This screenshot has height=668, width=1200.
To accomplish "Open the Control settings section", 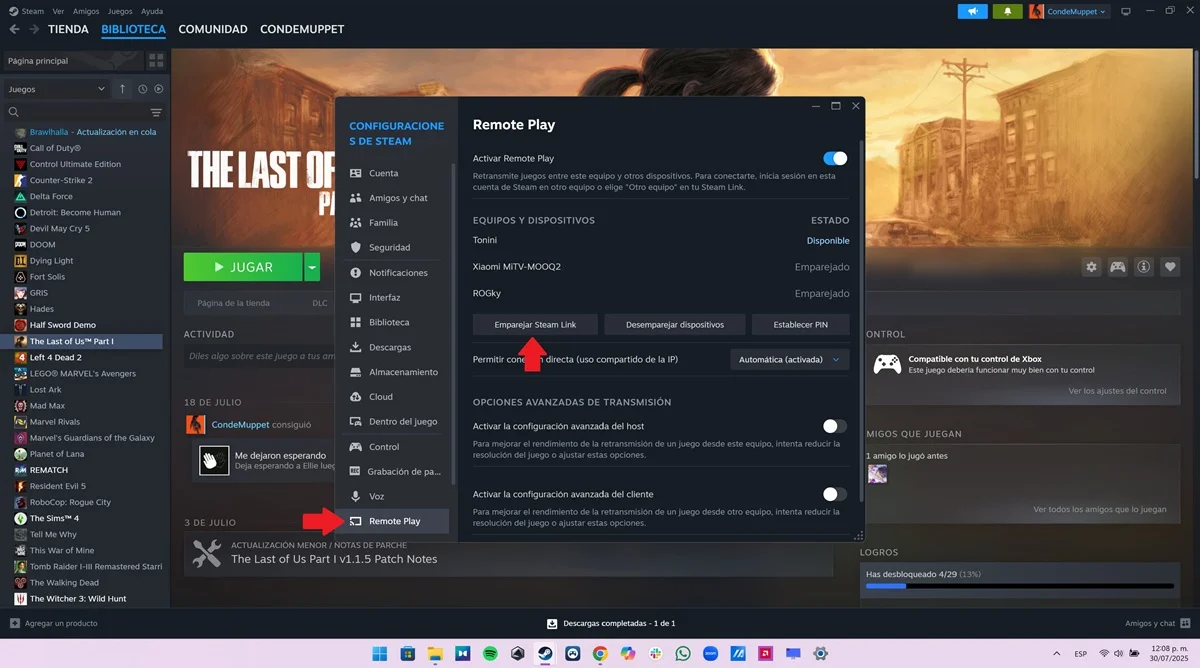I will pos(383,446).
